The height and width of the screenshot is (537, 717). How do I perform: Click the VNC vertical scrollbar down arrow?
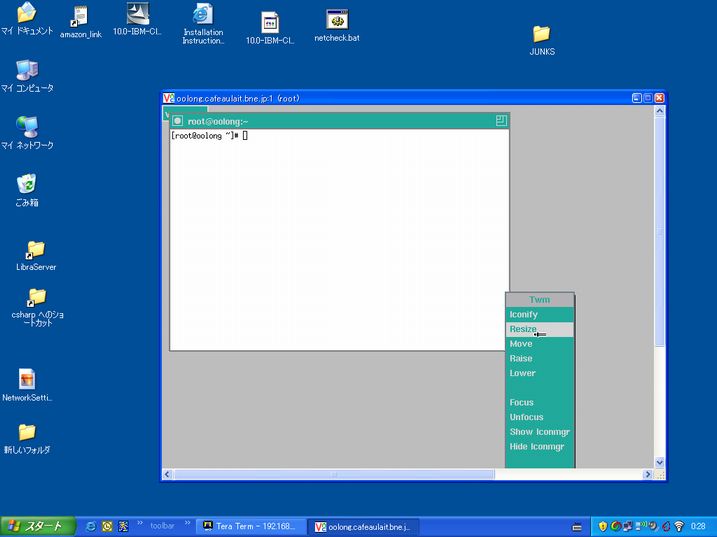660,462
